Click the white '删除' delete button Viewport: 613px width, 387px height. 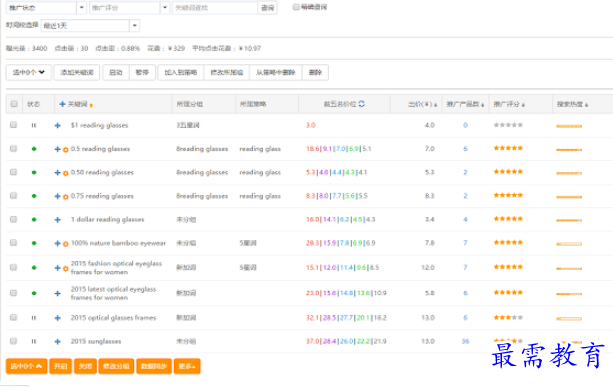(315, 72)
